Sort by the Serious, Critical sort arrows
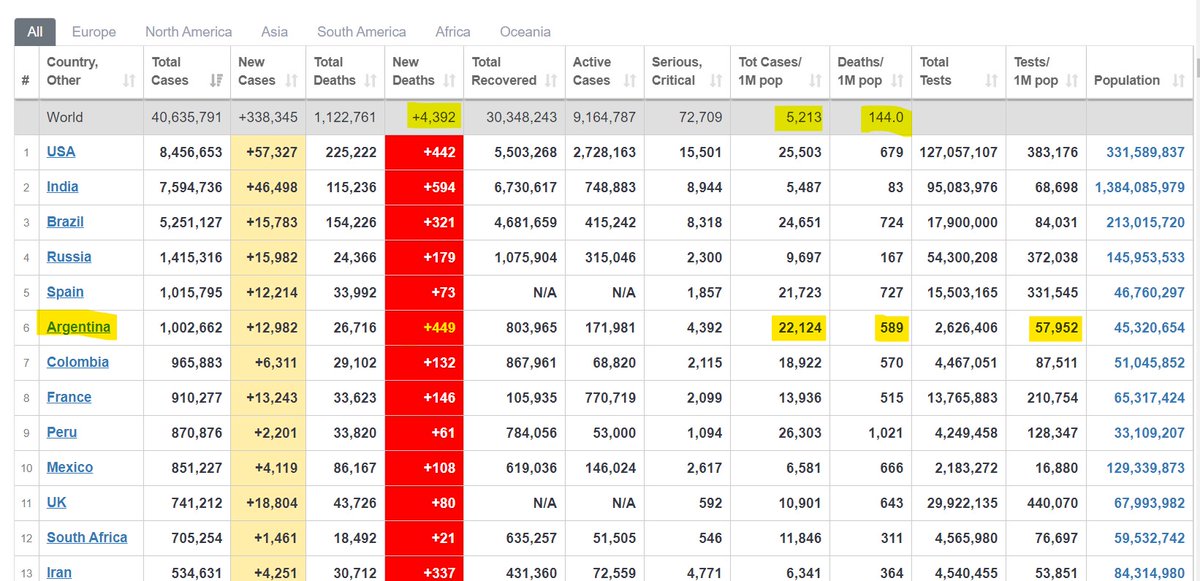This screenshot has height=581, width=1200. (x=715, y=80)
